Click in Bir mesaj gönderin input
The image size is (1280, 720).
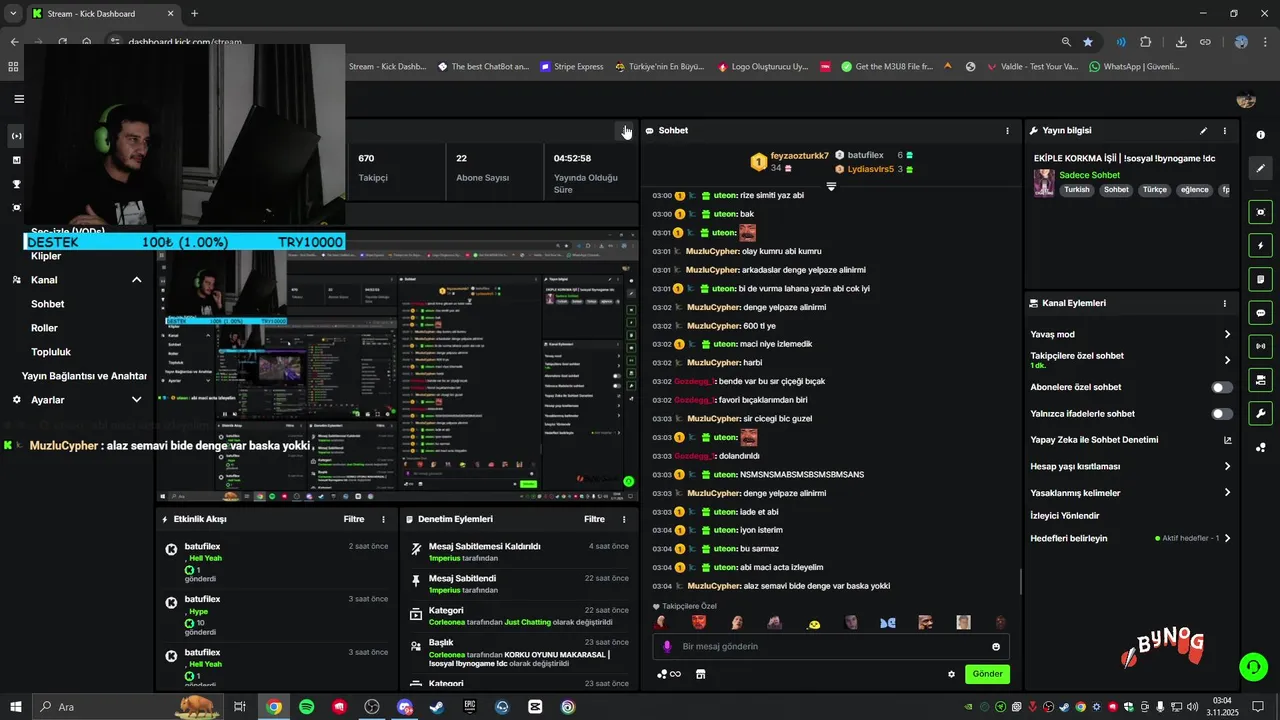830,647
